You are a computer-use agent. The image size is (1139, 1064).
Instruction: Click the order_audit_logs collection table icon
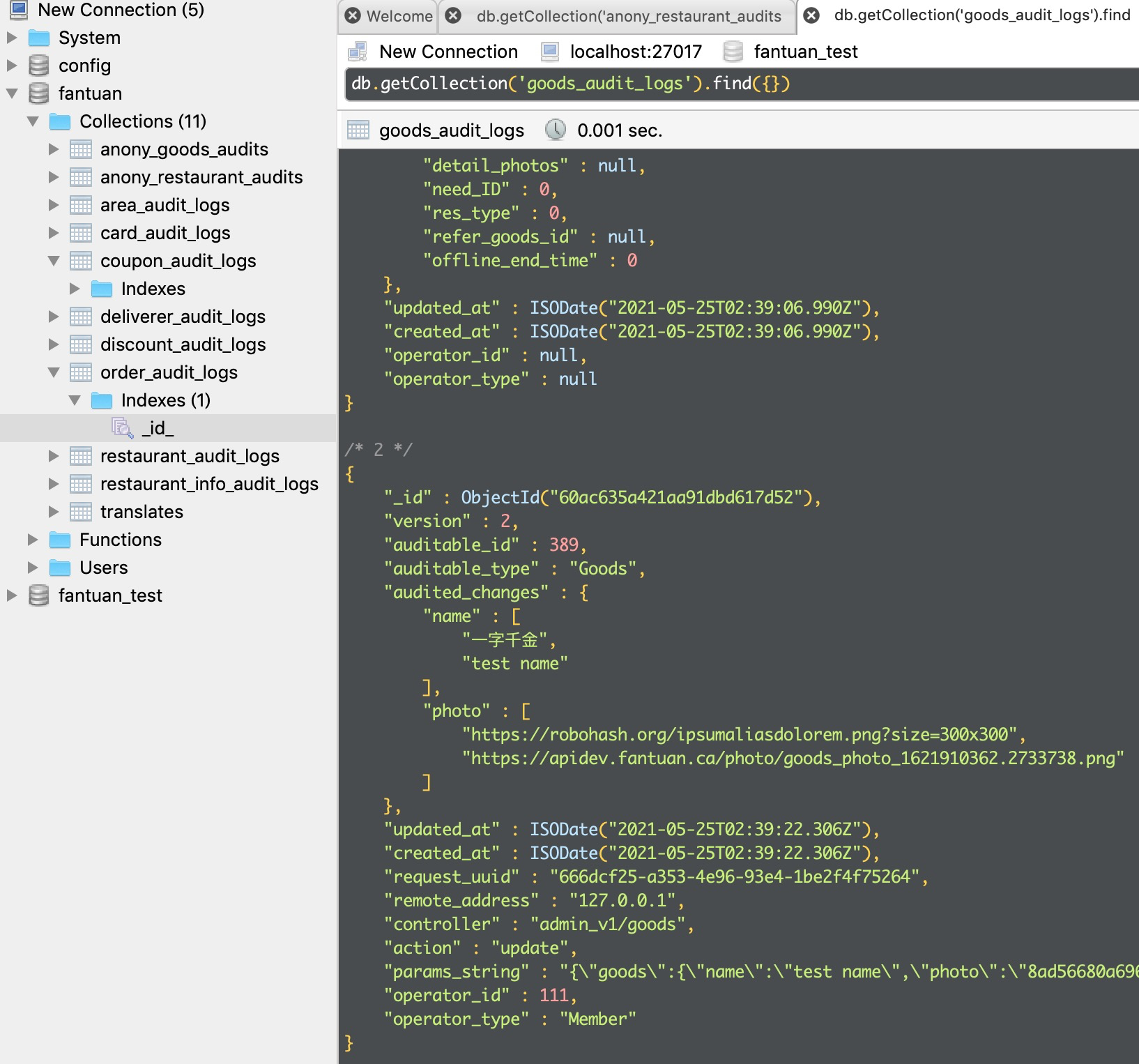pos(81,372)
